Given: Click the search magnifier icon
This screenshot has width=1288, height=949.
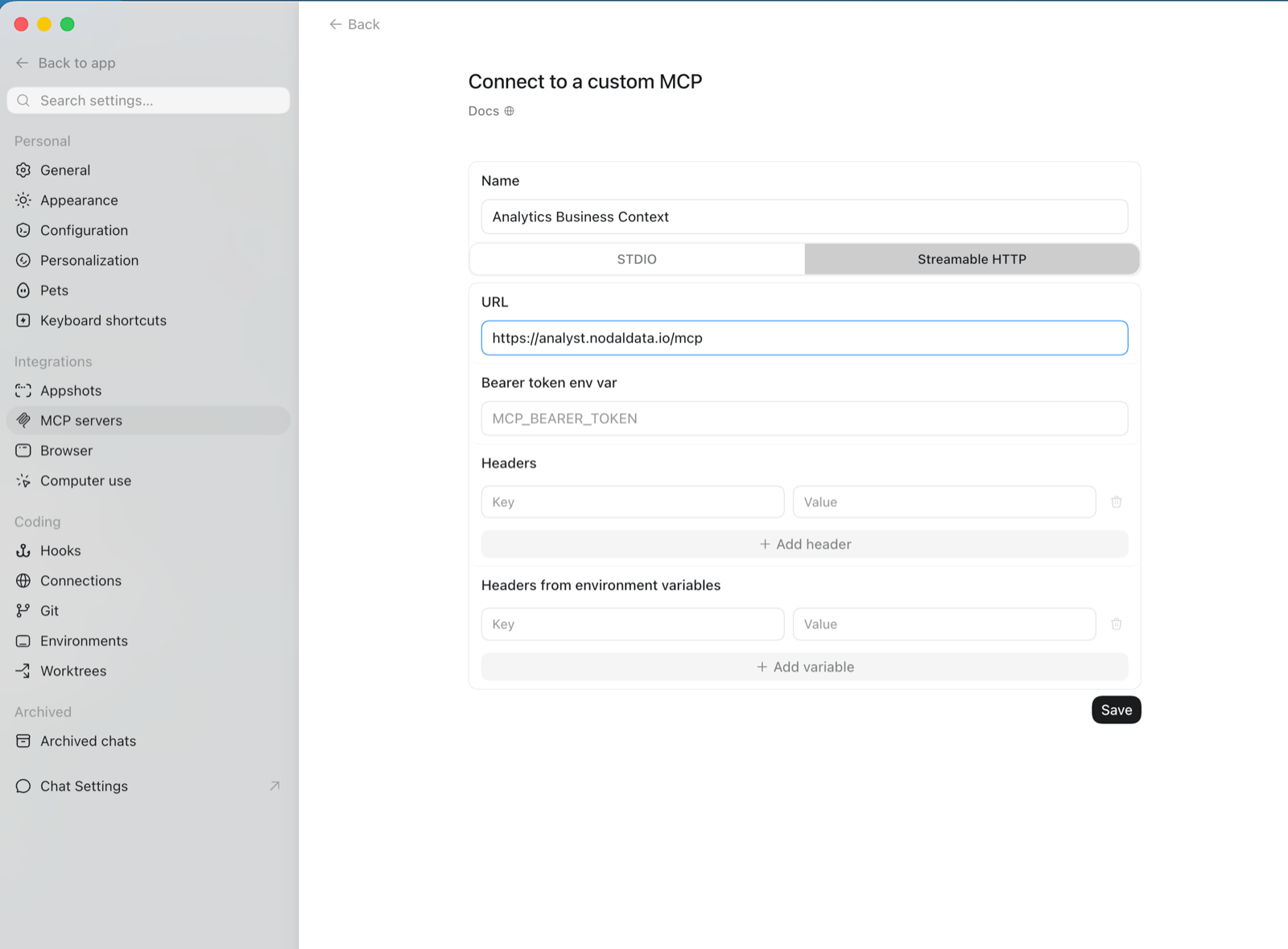Looking at the screenshot, I should pyautogui.click(x=23, y=101).
